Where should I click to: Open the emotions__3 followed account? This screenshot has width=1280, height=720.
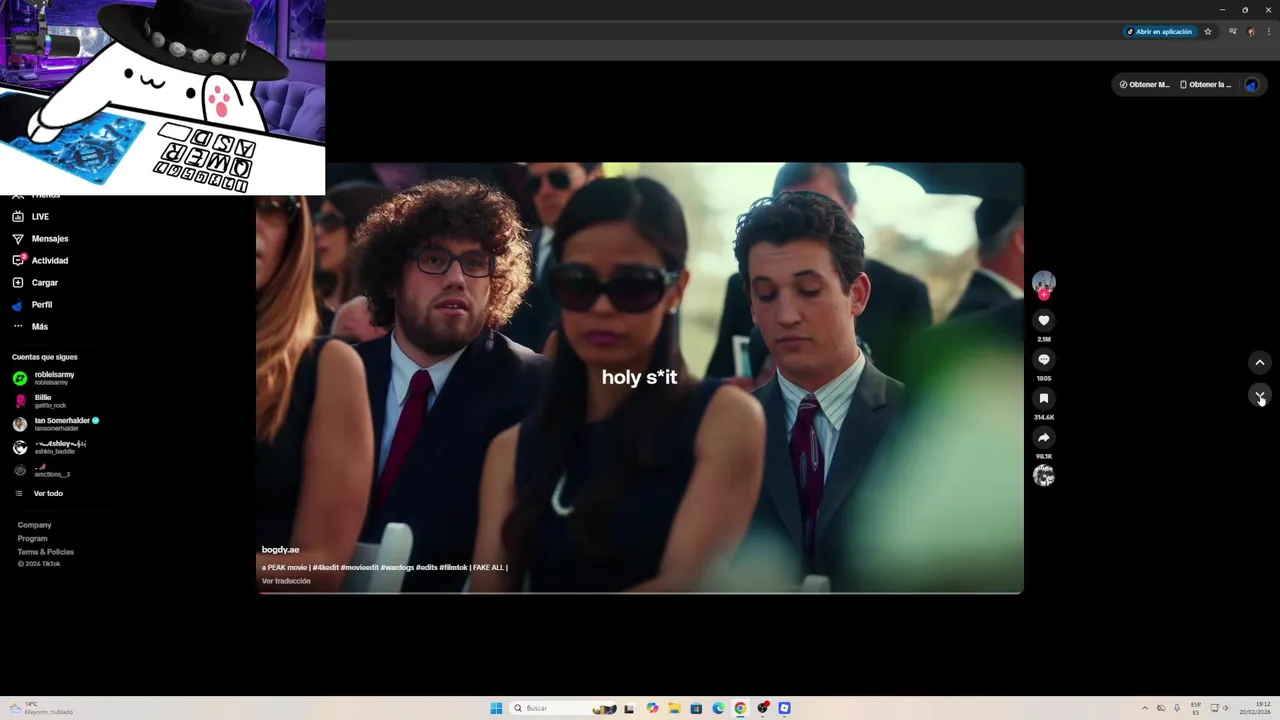pos(41,470)
